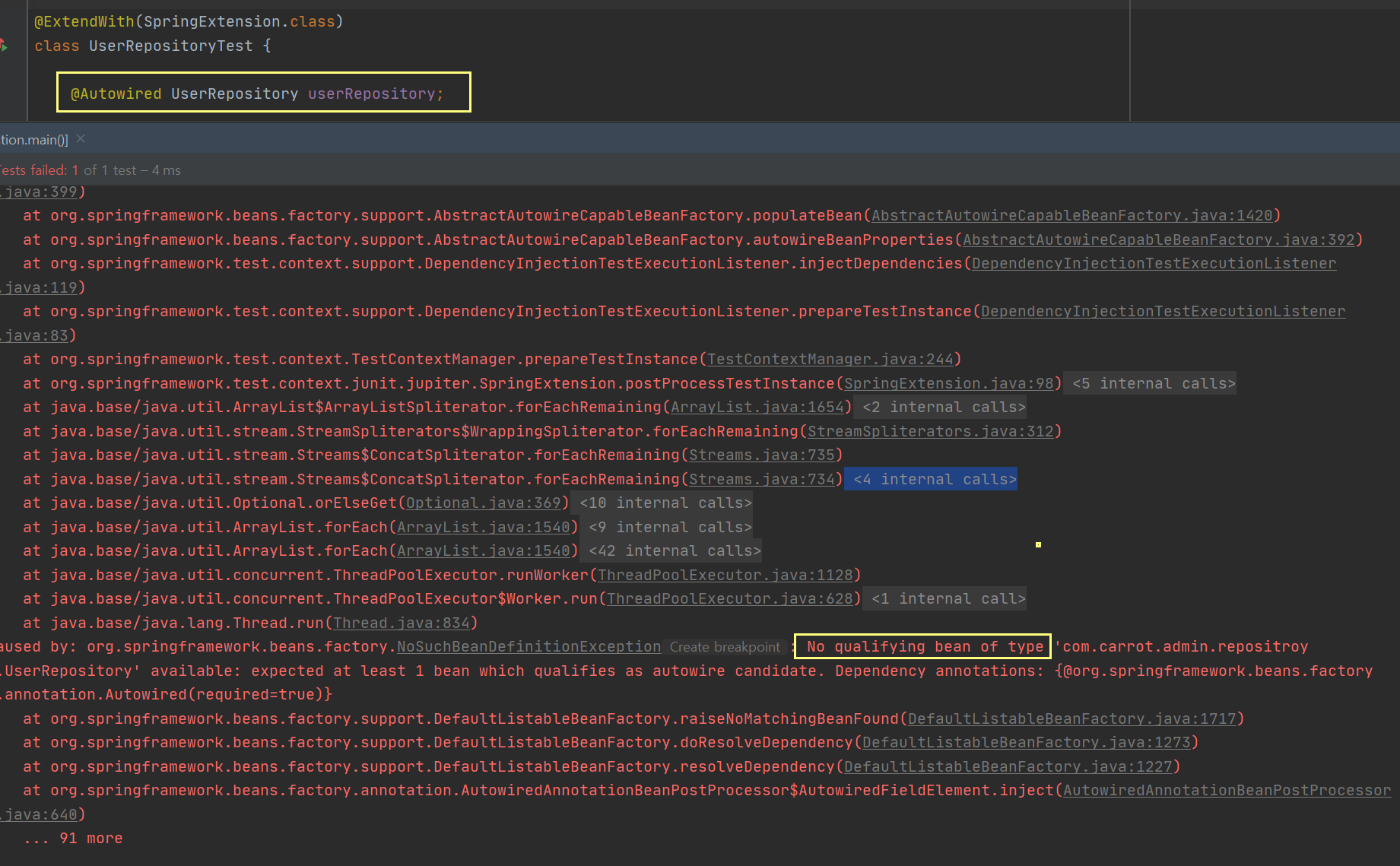
Task: Jump to TestContextManager.java:244
Action: [830, 360]
